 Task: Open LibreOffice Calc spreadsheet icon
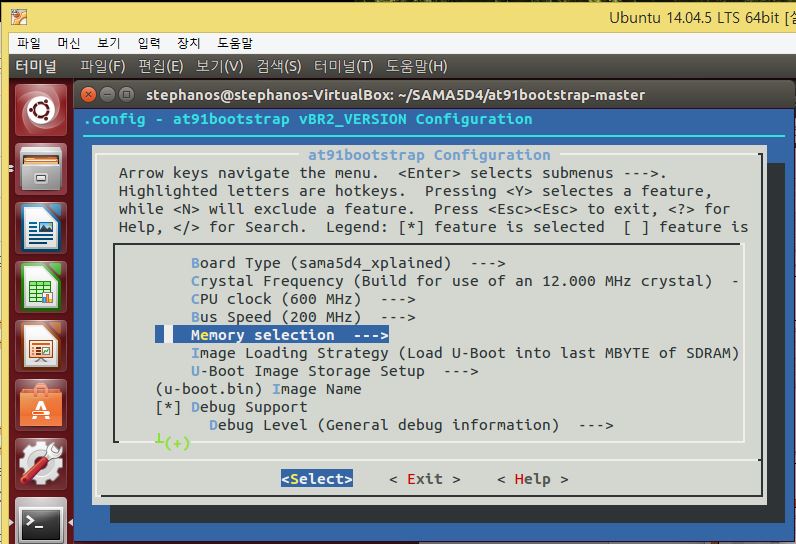[x=41, y=287]
